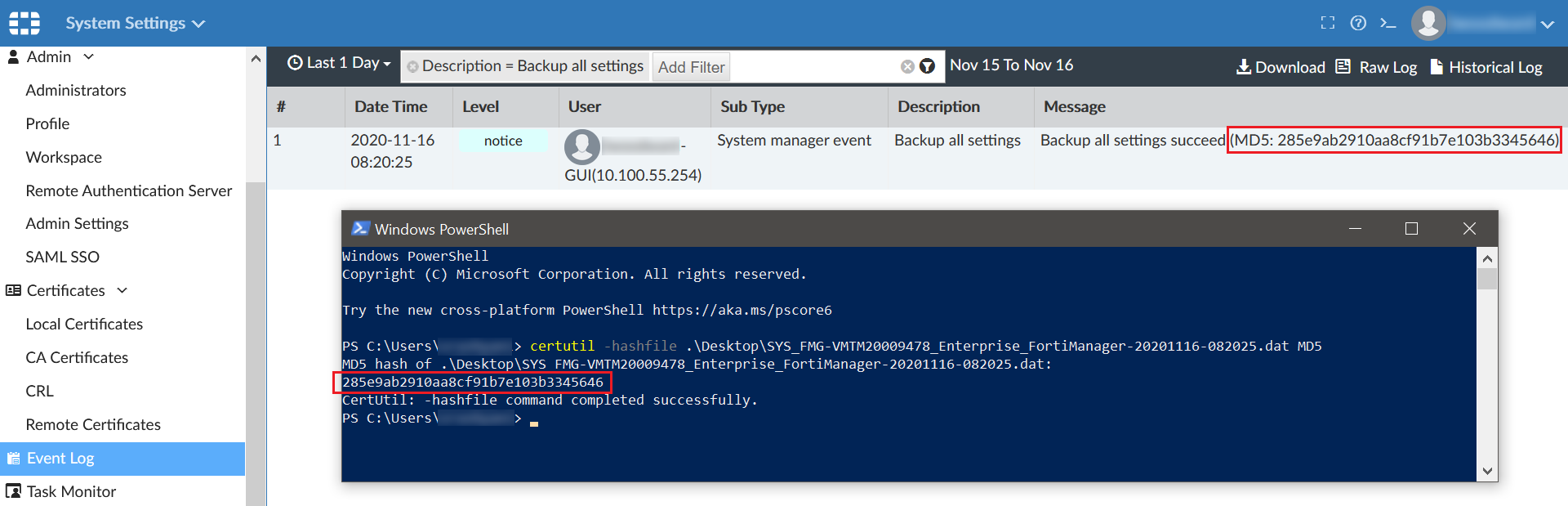Clear all filters with the X icon
Image resolution: width=1568 pixels, height=506 pixels.
point(907,66)
